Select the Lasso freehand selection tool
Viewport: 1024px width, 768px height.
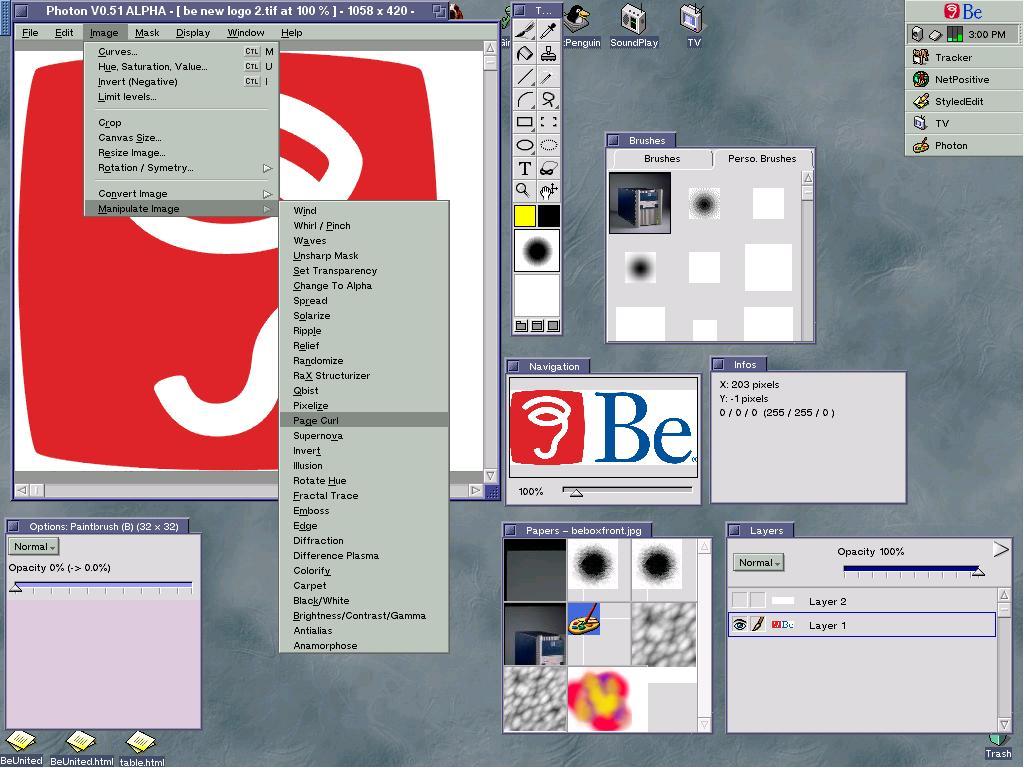(549, 99)
